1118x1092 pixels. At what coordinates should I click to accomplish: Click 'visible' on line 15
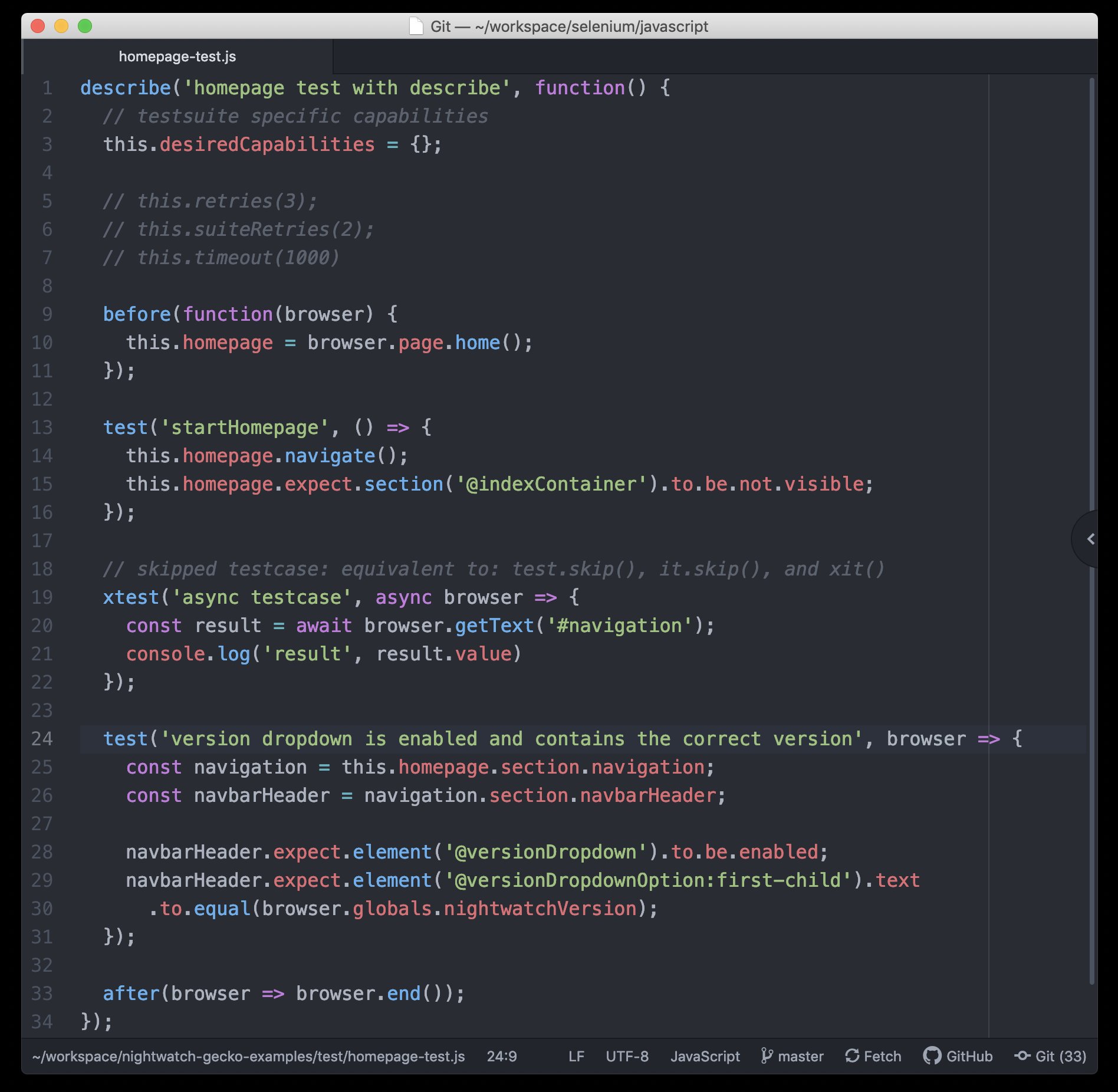click(x=824, y=484)
